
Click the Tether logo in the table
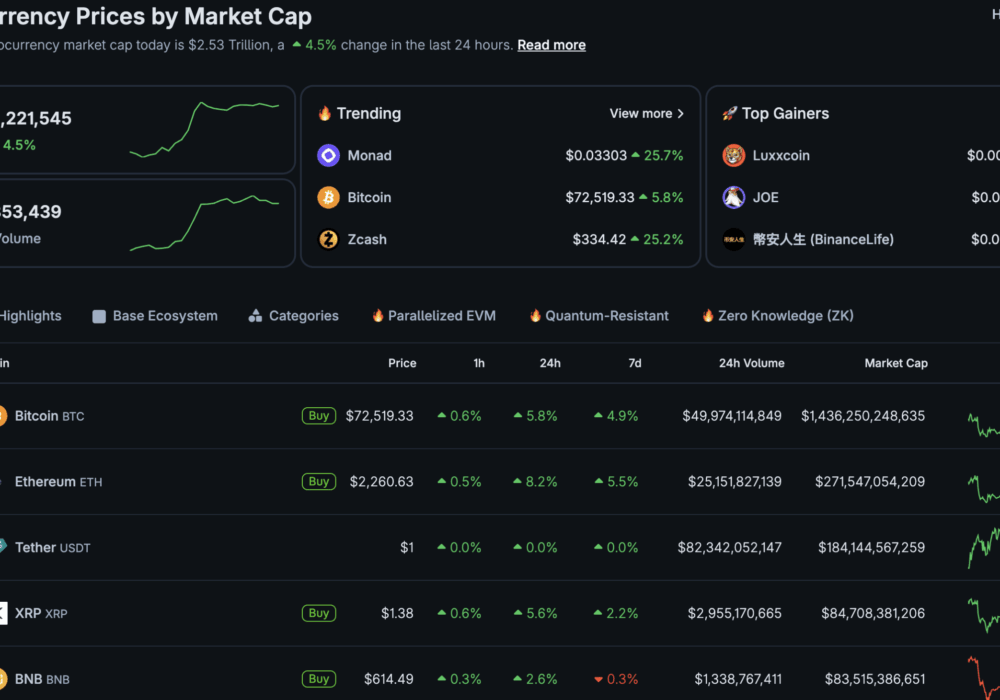point(2,547)
